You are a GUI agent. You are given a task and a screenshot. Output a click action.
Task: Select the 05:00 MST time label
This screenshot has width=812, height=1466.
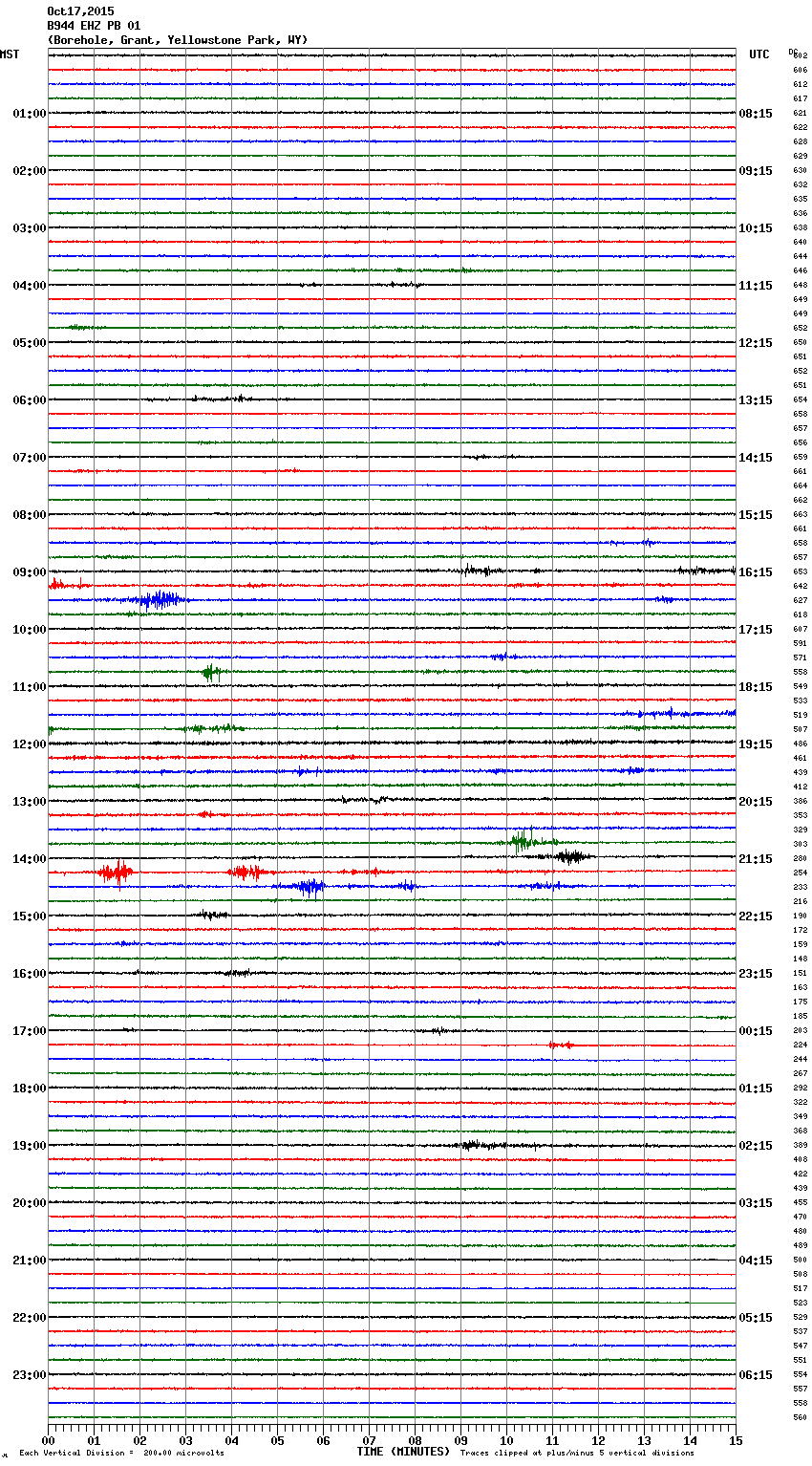[30, 343]
